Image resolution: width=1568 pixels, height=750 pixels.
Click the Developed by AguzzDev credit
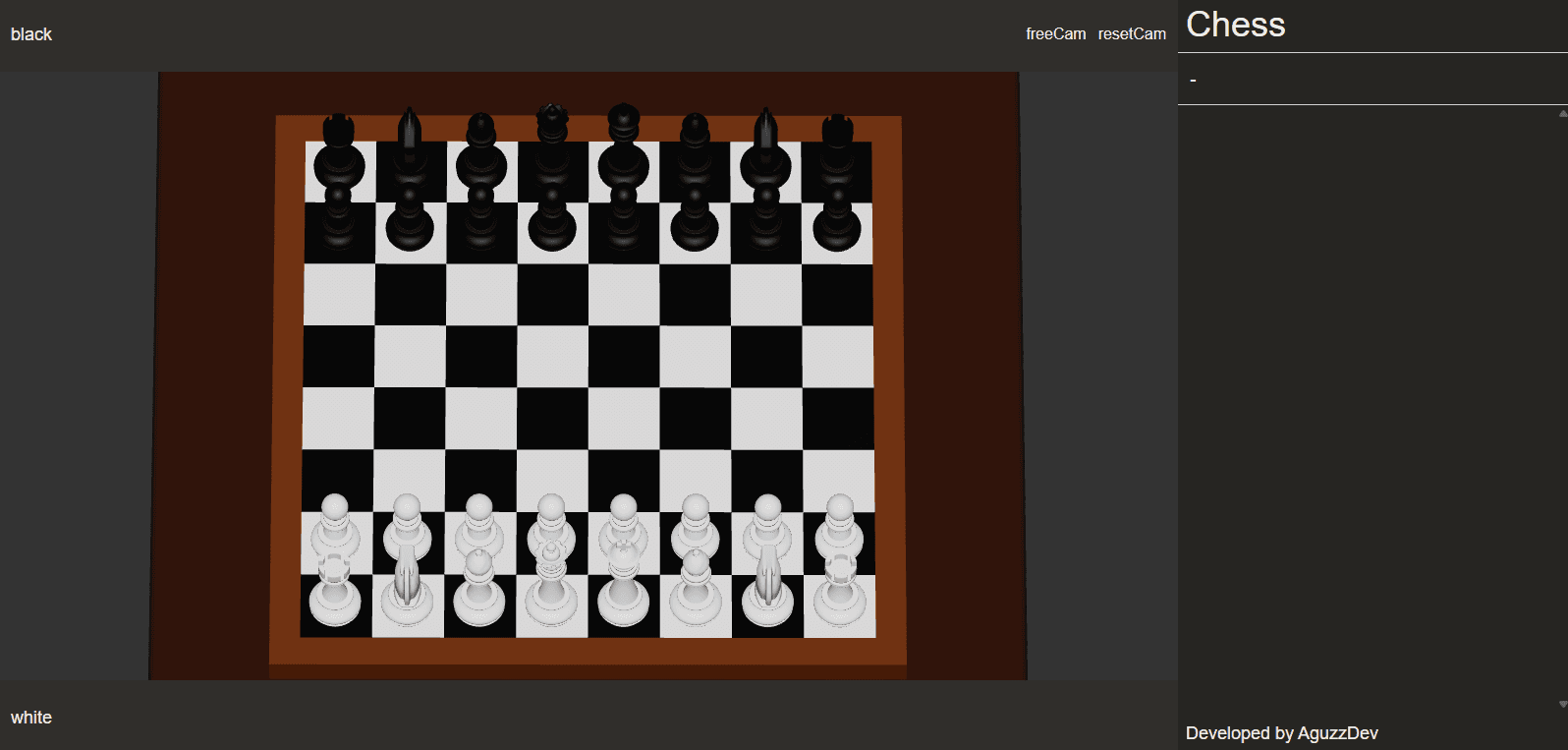[1281, 733]
